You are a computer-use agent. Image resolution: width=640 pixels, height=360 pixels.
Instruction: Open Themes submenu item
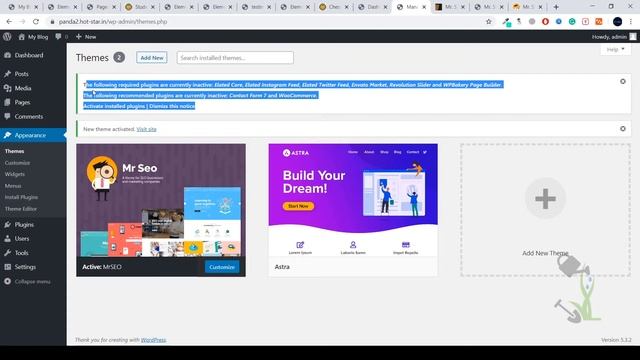coord(14,151)
